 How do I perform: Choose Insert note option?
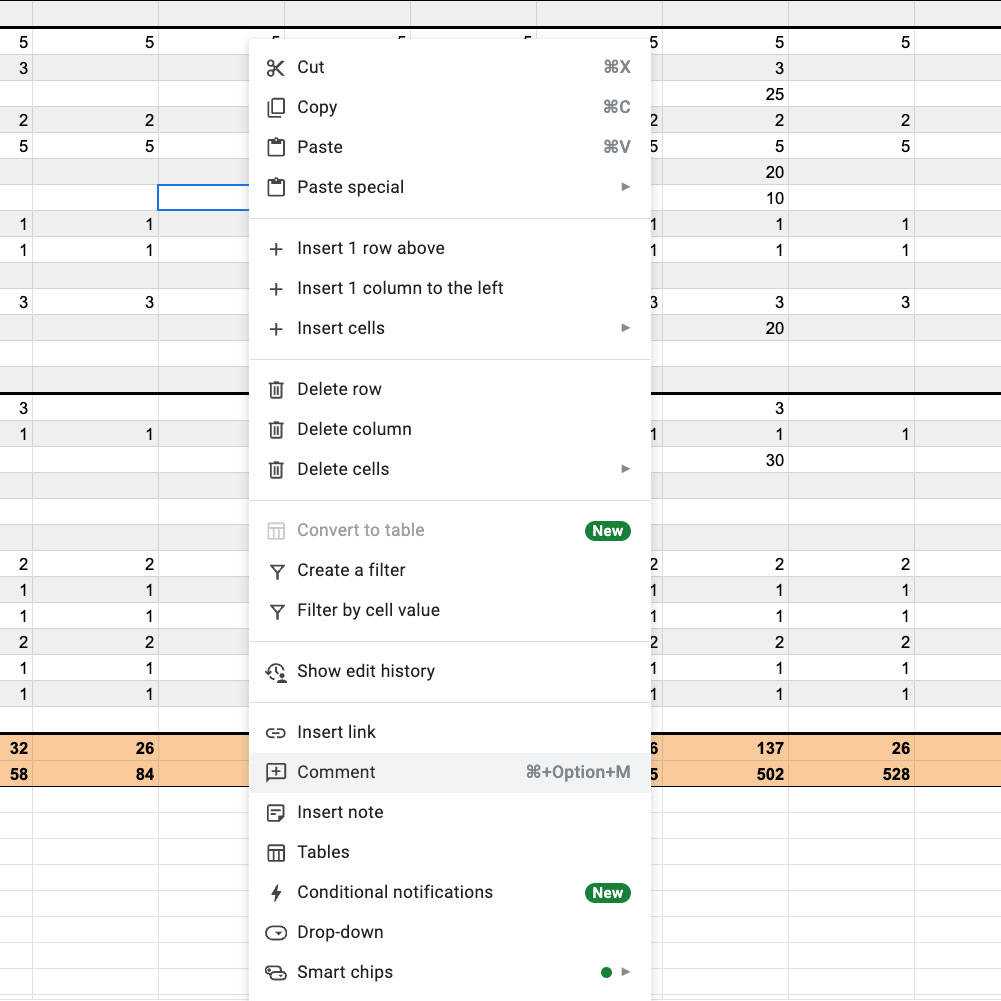click(340, 812)
